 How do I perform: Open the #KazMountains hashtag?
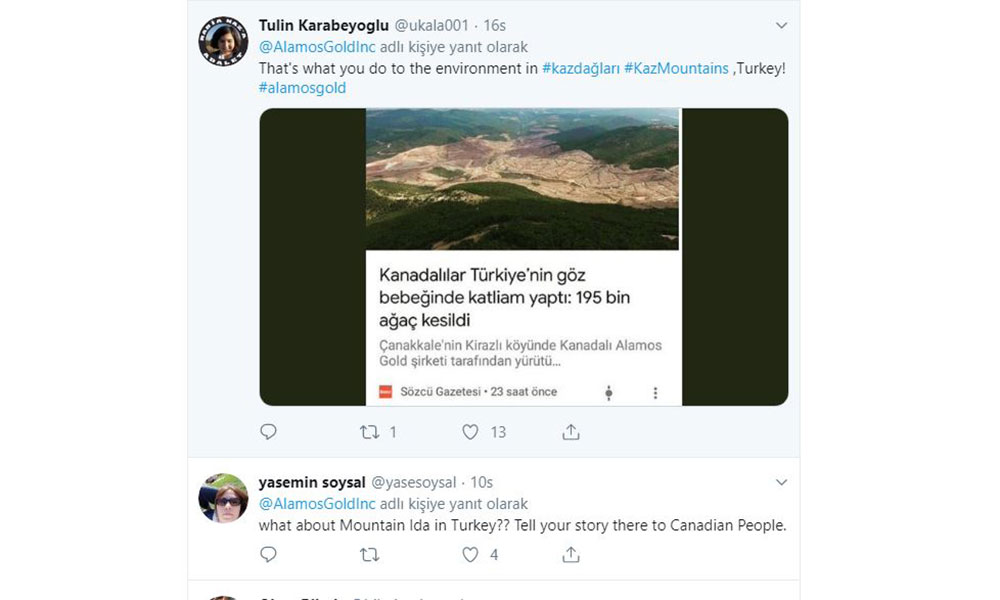[676, 69]
